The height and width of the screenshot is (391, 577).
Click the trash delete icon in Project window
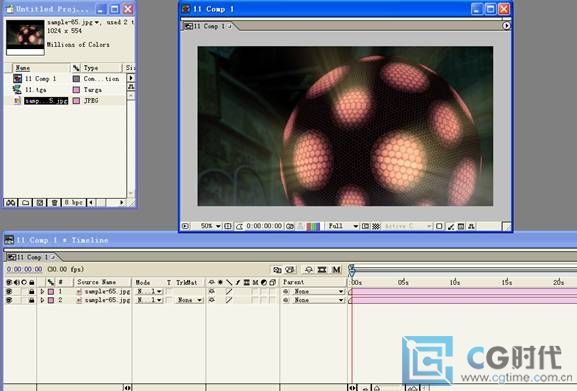pyautogui.click(x=54, y=203)
